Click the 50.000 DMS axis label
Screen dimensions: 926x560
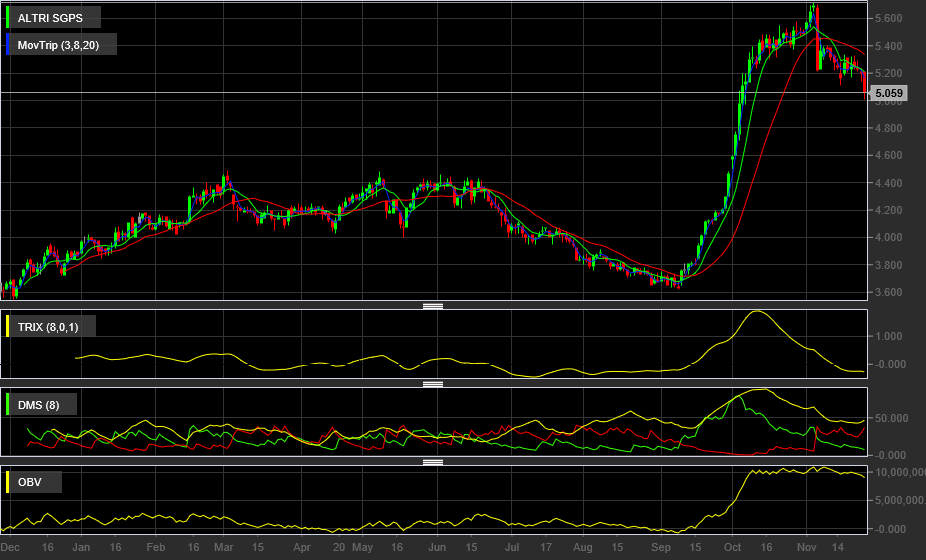890,418
